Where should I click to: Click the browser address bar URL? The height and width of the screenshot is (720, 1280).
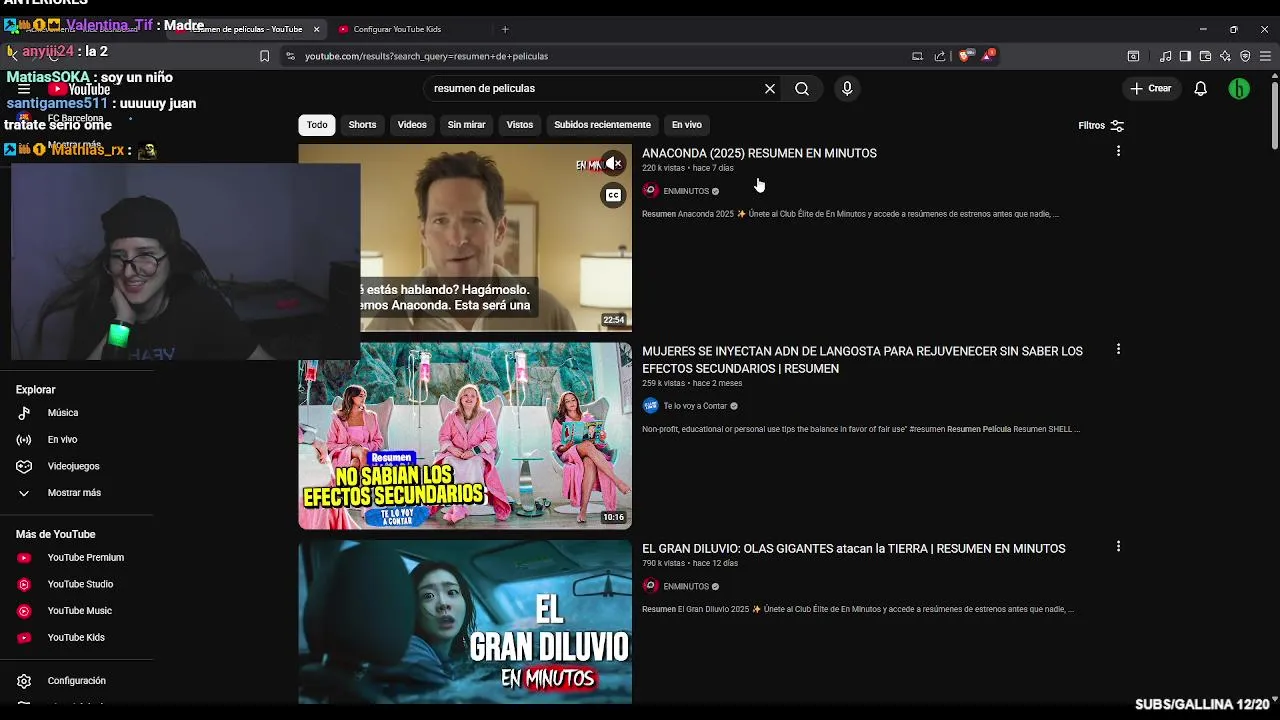426,56
